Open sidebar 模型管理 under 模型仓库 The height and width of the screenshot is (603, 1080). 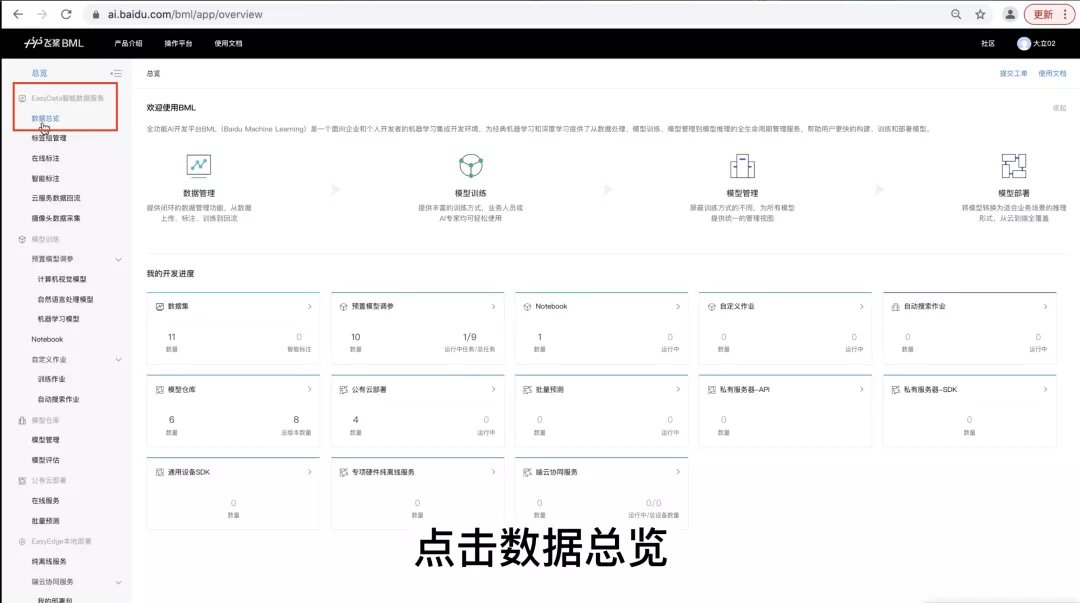(x=45, y=440)
